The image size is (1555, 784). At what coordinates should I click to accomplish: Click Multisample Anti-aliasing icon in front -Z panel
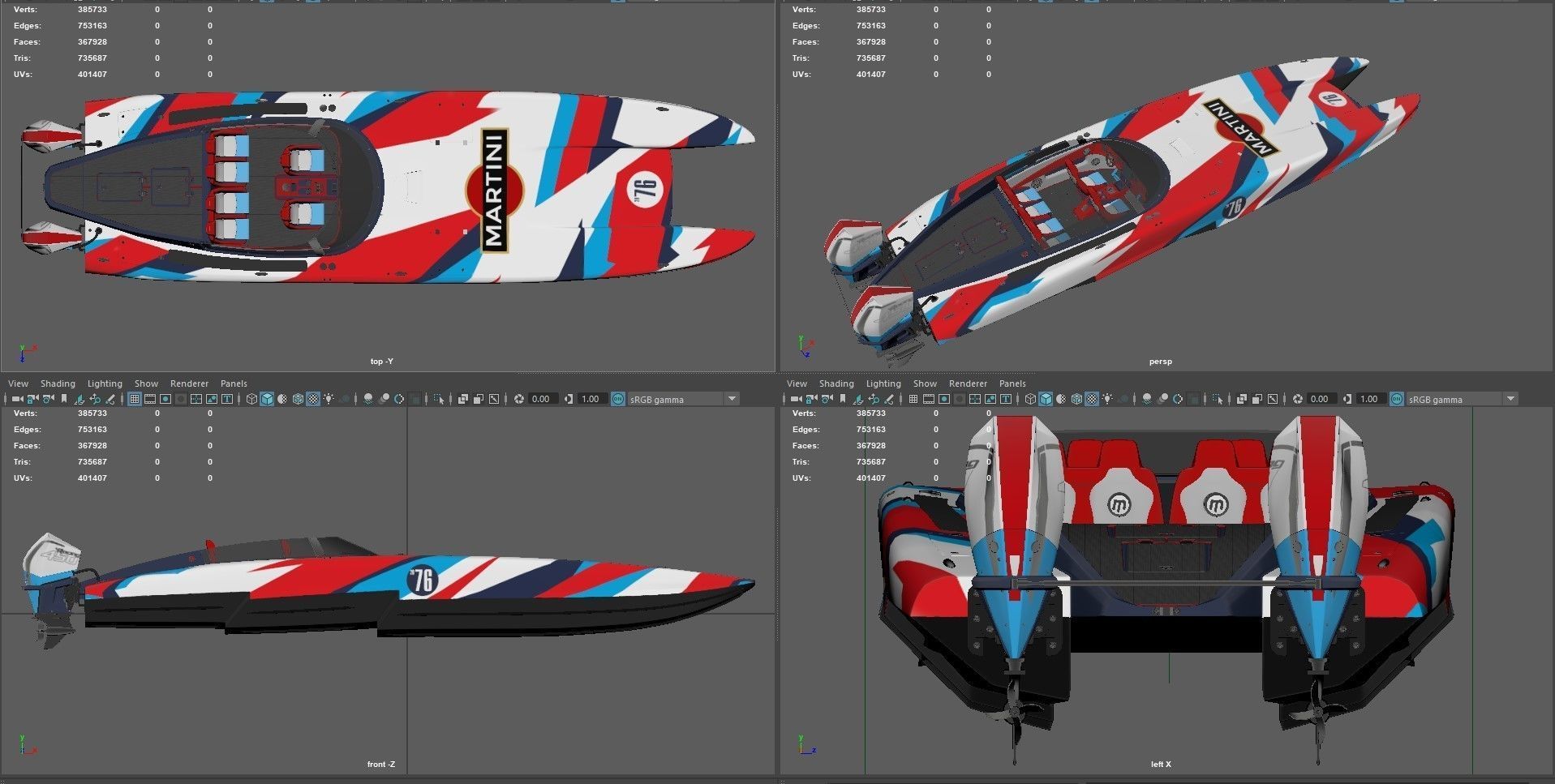tap(398, 399)
